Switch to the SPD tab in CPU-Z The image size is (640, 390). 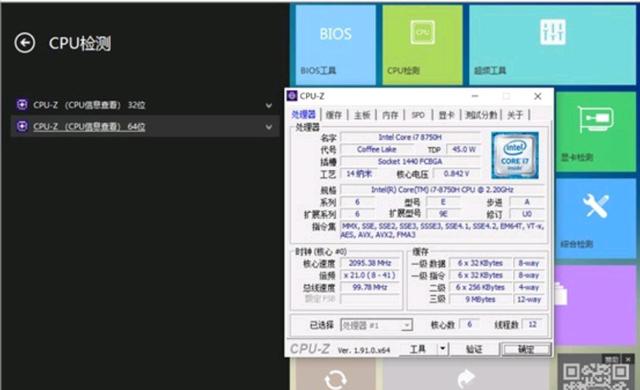(x=418, y=115)
